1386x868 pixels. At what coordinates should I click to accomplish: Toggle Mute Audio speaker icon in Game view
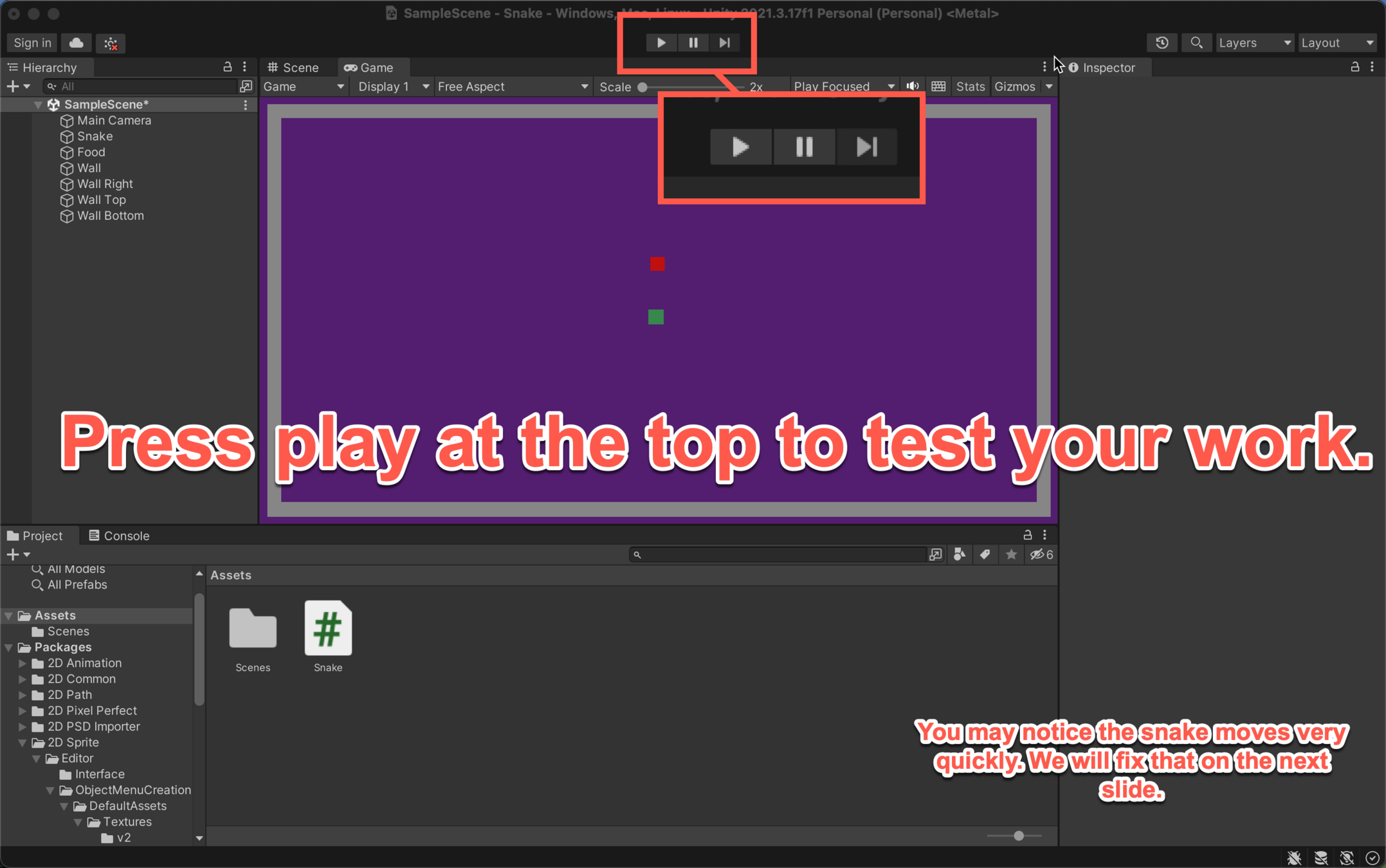[x=912, y=86]
